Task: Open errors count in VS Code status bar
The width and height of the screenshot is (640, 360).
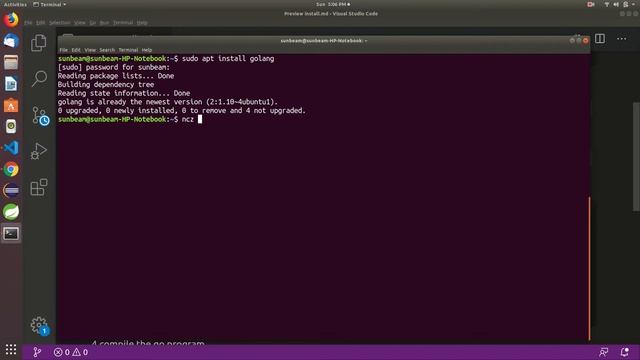Action: click(62, 352)
